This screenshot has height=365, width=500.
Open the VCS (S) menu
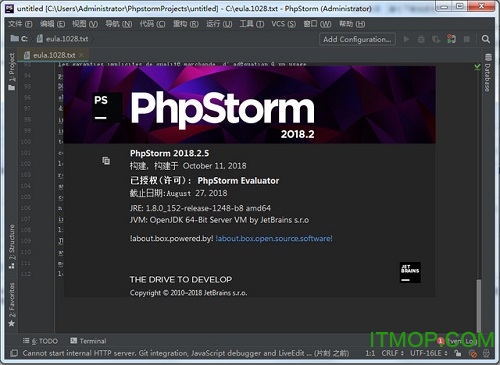pos(283,24)
